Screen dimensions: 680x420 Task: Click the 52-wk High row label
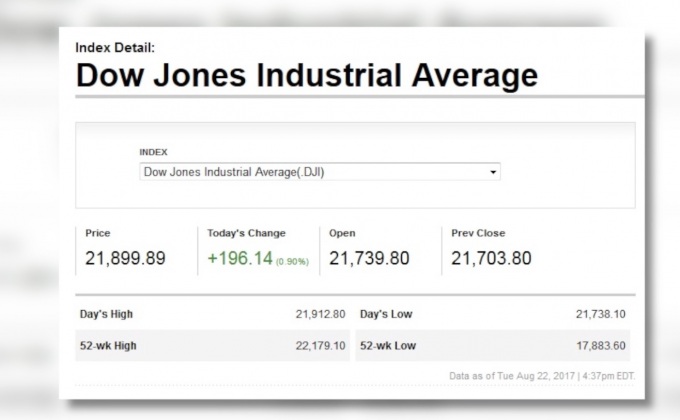click(107, 345)
